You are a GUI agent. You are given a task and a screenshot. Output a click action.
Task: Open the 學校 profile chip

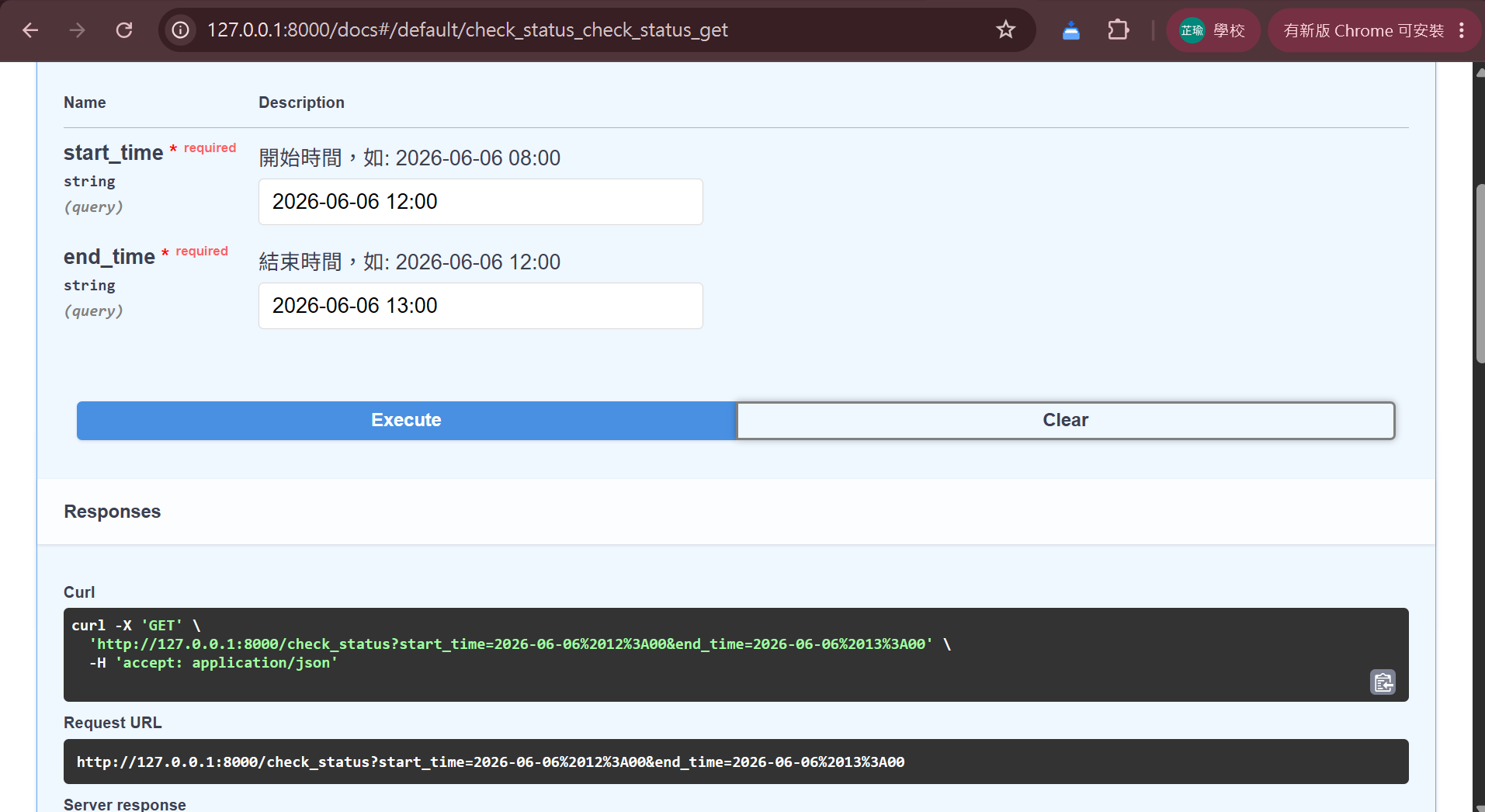[1213, 30]
